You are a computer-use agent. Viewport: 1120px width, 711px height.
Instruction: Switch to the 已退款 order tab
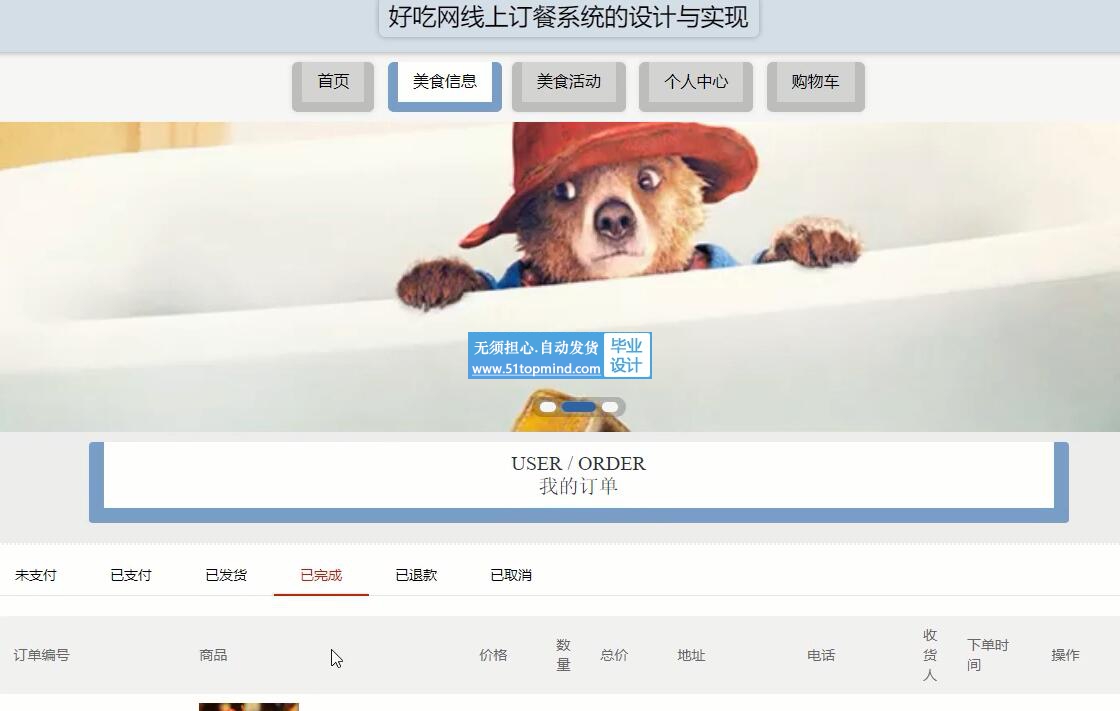[416, 575]
